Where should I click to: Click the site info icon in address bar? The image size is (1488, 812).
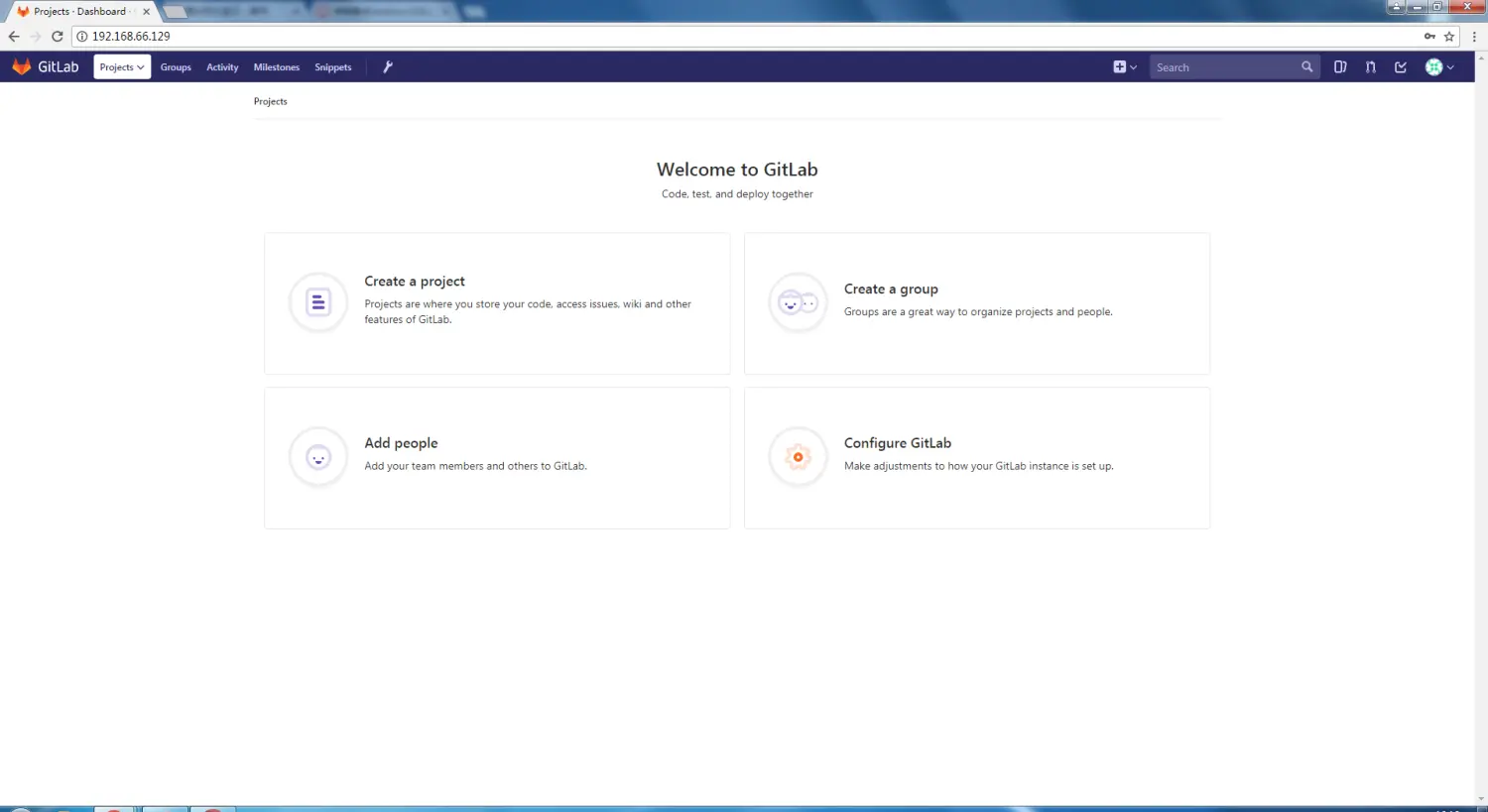[x=82, y=36]
